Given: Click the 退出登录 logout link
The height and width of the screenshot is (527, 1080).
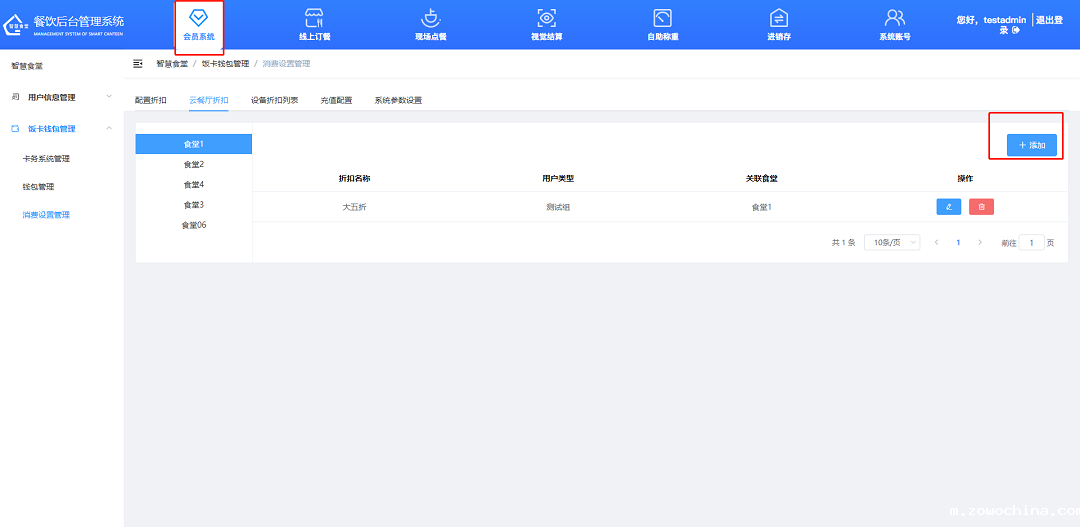Looking at the screenshot, I should (x=1044, y=24).
